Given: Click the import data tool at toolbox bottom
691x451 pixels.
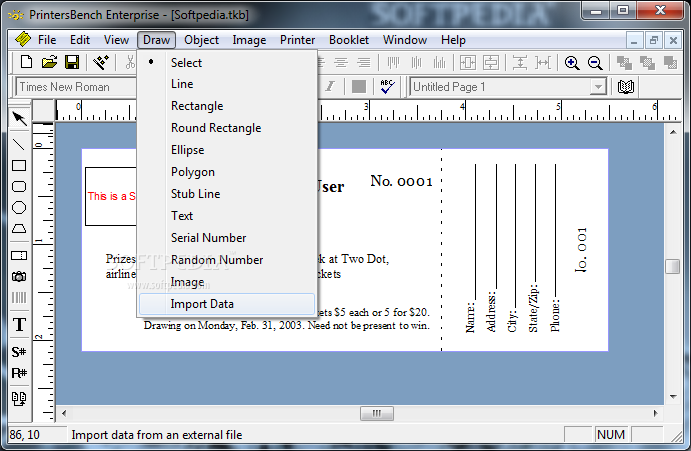Looking at the screenshot, I should pyautogui.click(x=19, y=399).
